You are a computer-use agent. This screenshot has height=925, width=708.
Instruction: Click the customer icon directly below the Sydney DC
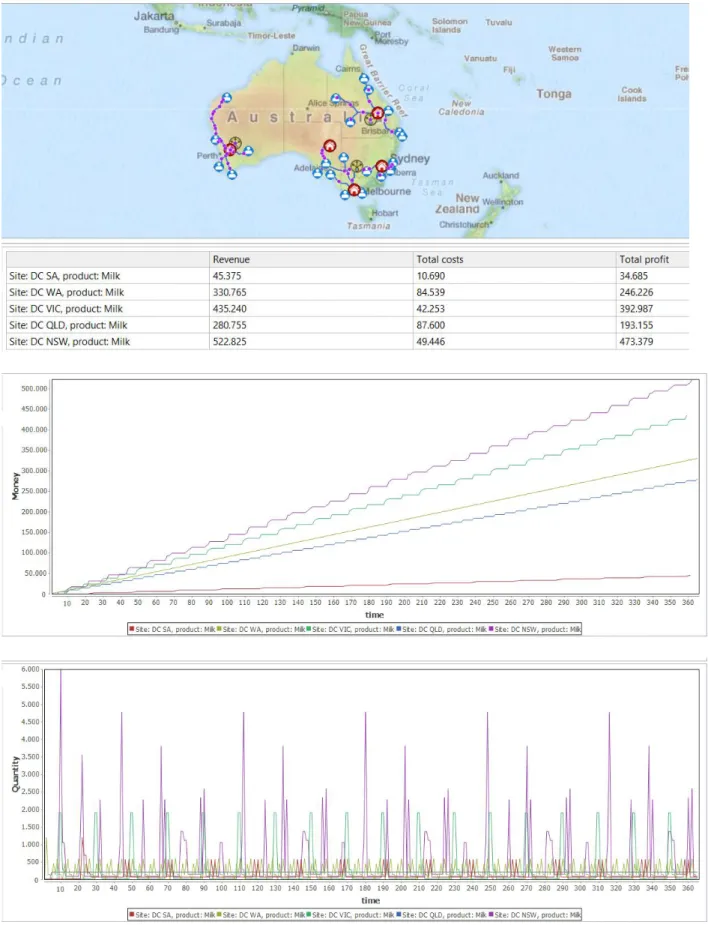[381, 176]
